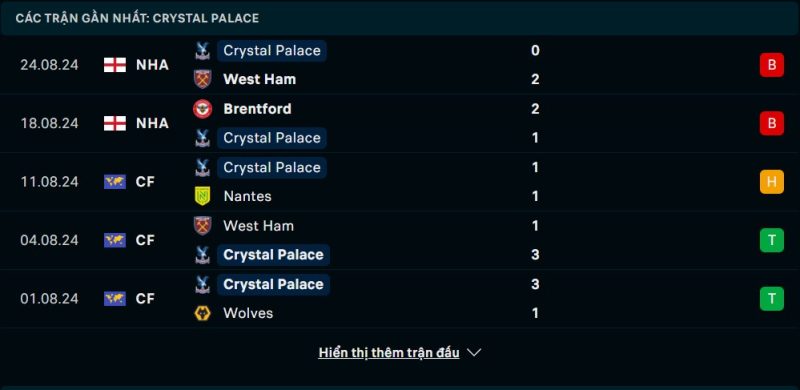The width and height of the screenshot is (800, 390).
Task: Click the Wolves club crest
Action: click(203, 313)
